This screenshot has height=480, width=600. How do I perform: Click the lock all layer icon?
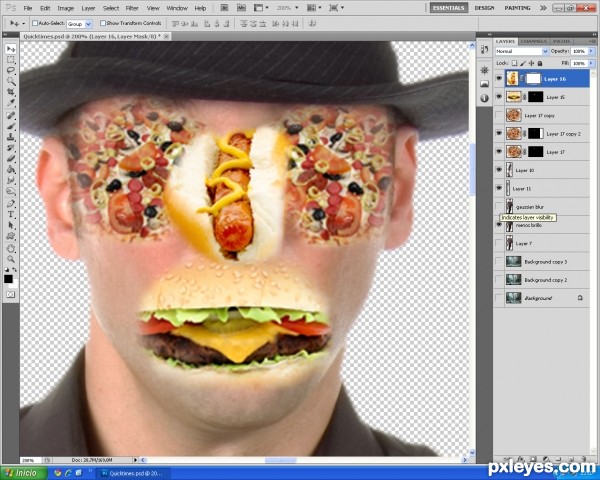pos(540,63)
